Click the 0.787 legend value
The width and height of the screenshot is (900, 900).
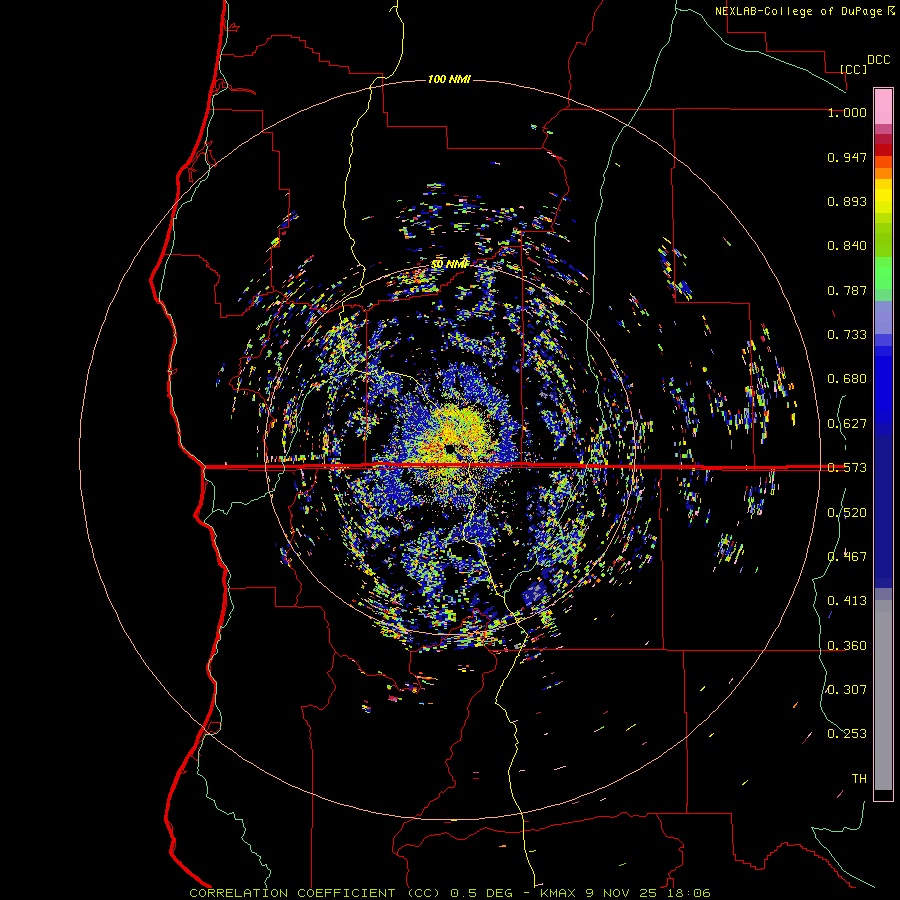847,290
